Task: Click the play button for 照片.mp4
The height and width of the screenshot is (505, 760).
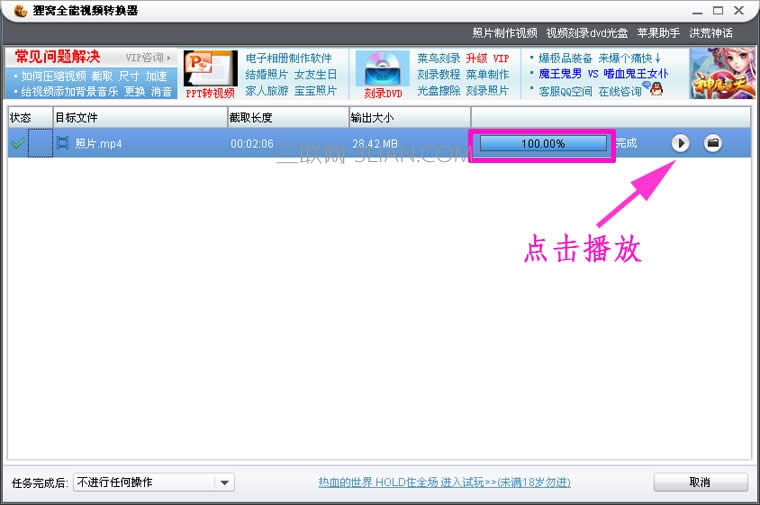Action: 680,143
